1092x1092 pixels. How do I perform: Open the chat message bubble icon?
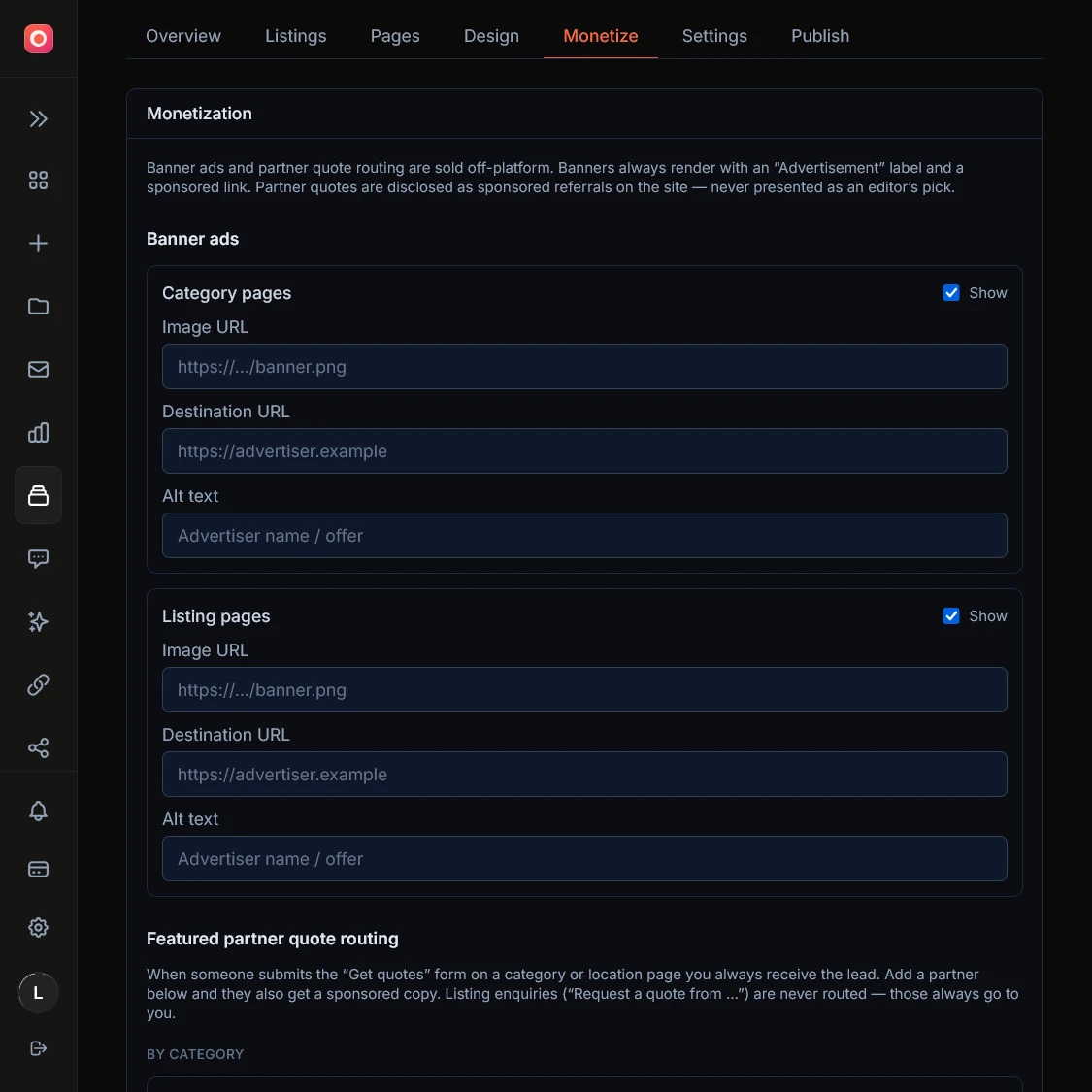coord(38,558)
